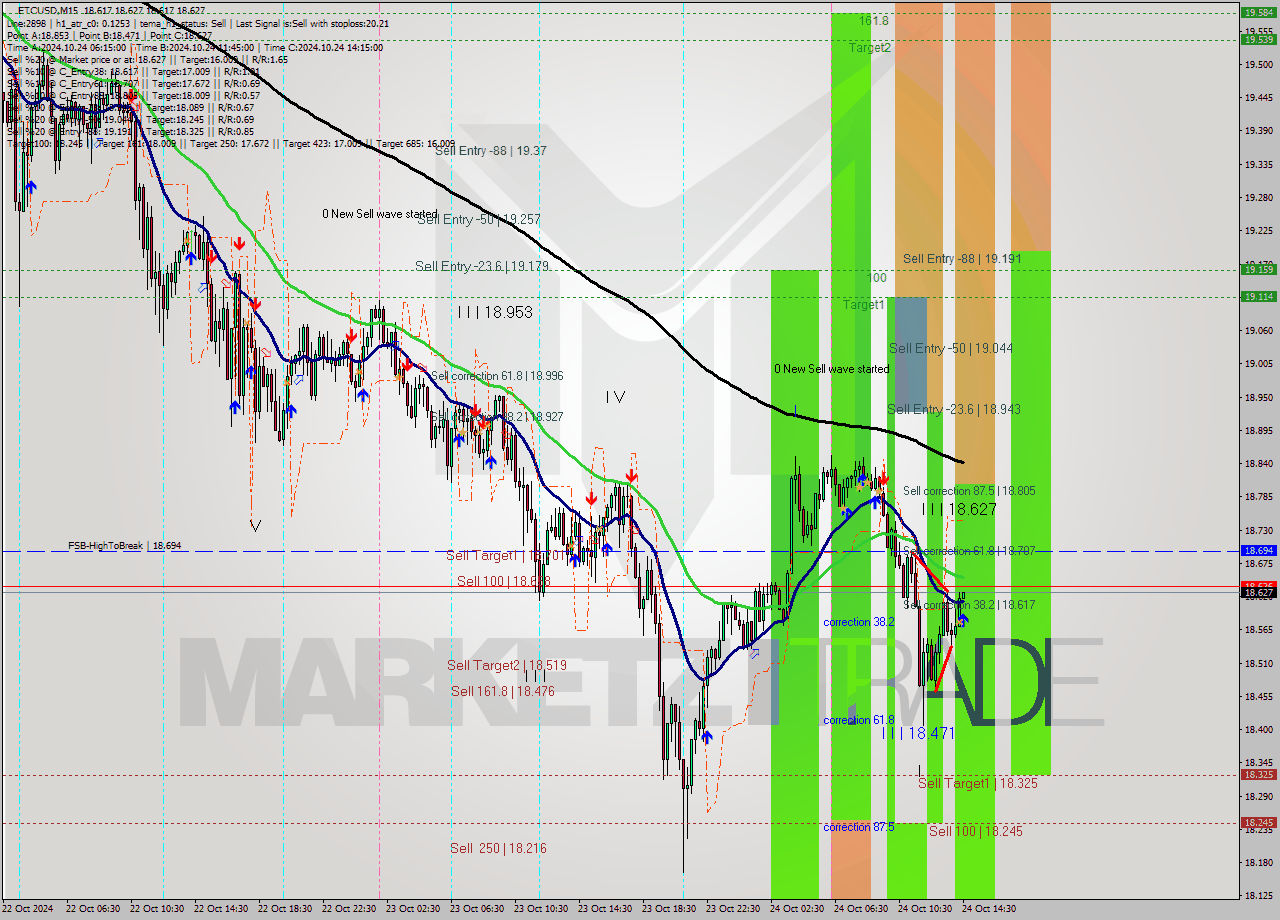Click the 'I I I 18.627' wave label

(x=958, y=509)
